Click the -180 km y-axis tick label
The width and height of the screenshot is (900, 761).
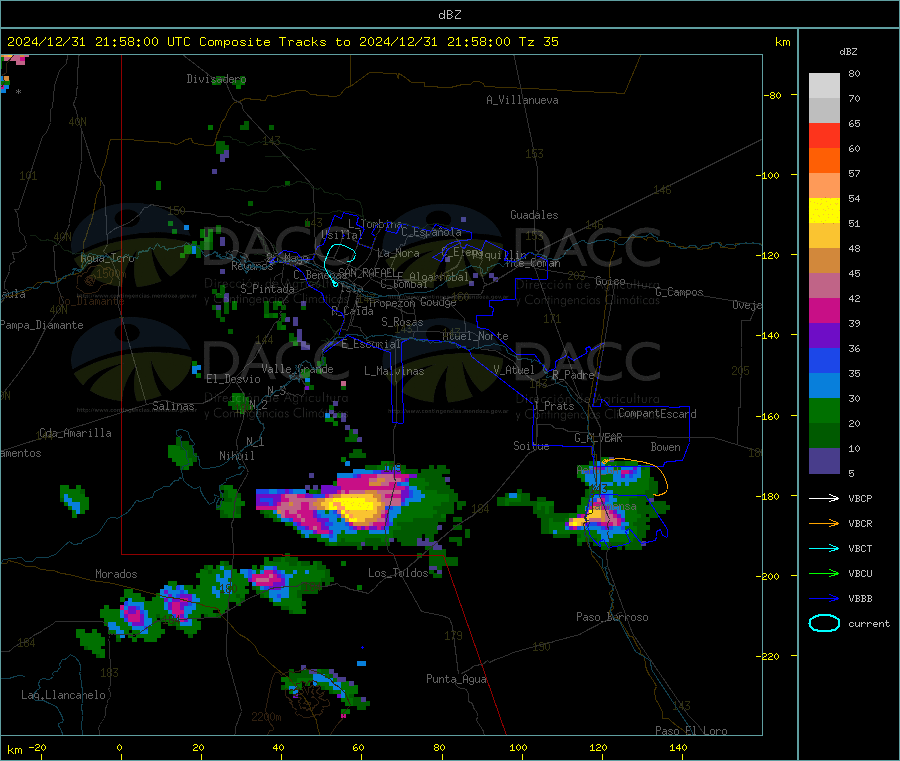771,496
